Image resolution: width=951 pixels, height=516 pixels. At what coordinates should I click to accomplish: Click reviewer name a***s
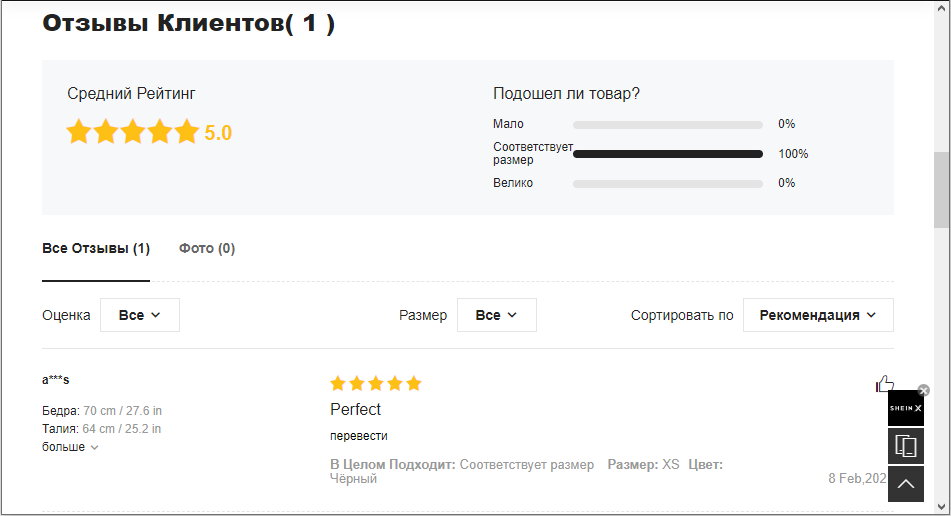click(55, 380)
